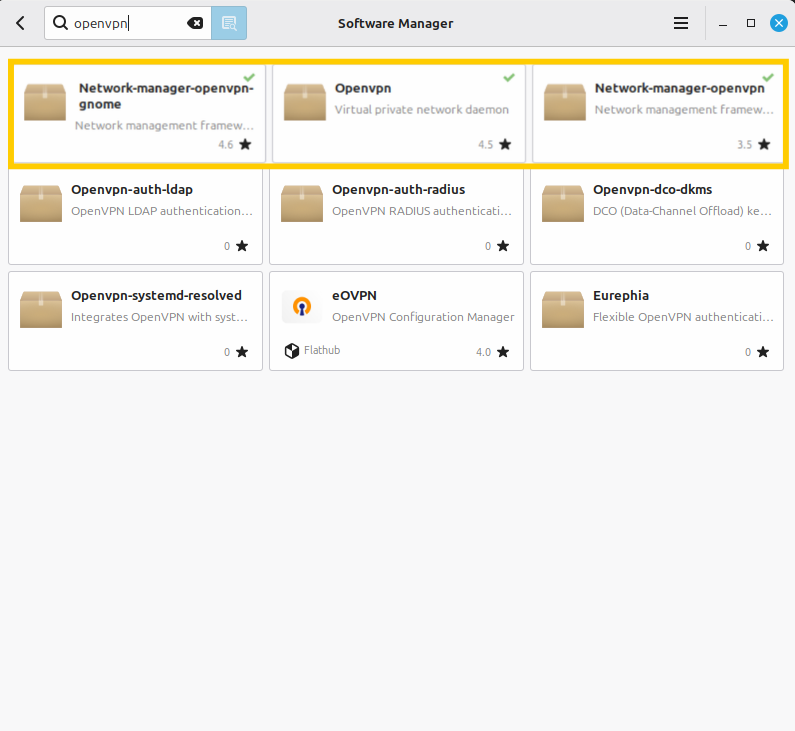Click the eOVPN keyhole app icon
795x731 pixels.
302,307
